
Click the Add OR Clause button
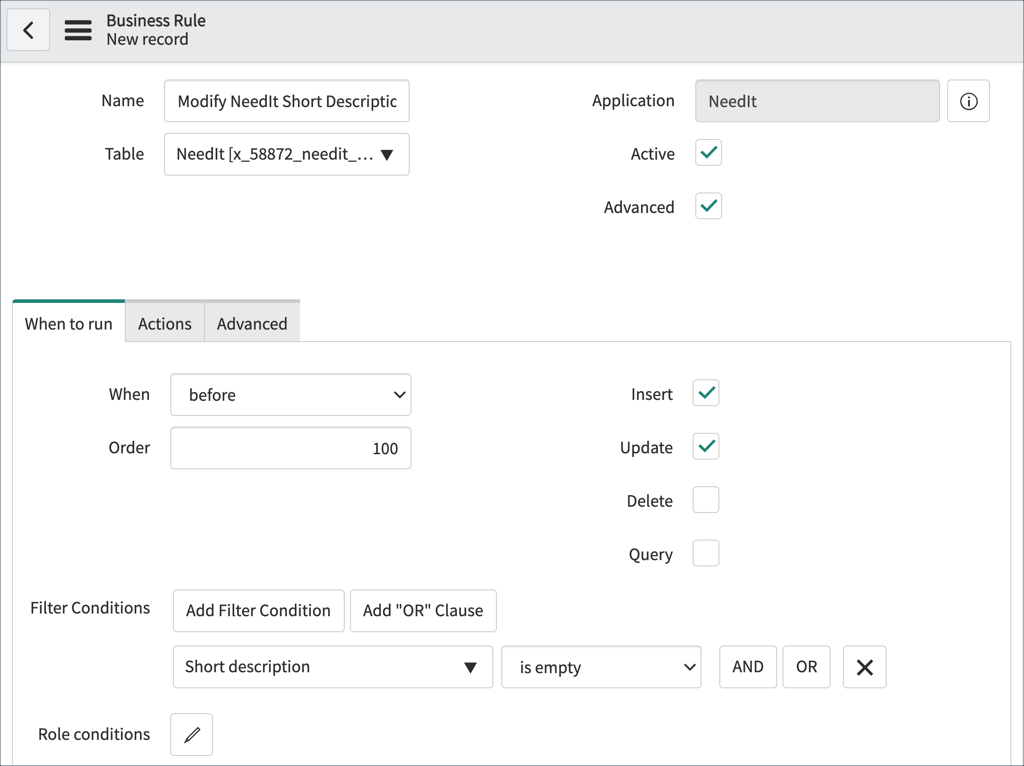(422, 610)
